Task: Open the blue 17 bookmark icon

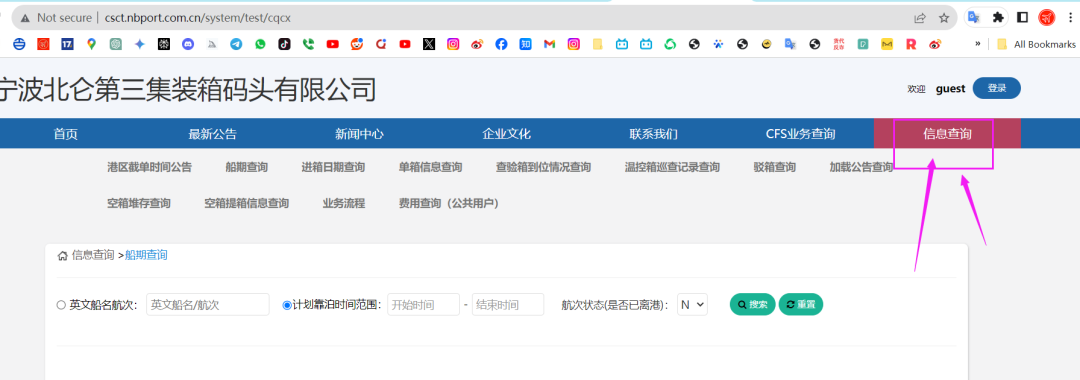Action: (67, 44)
